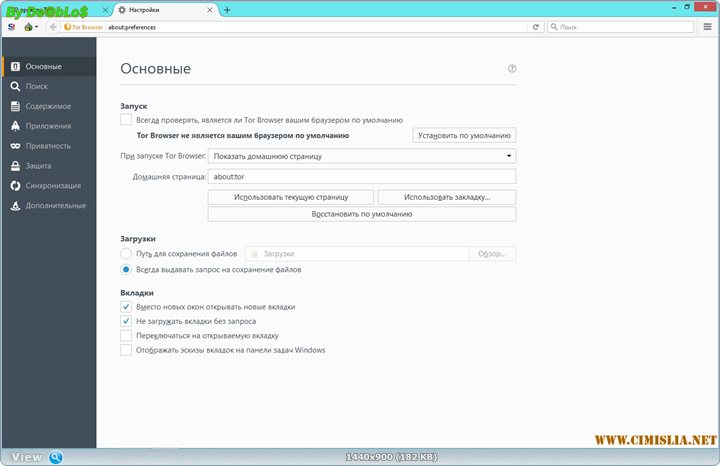Enable 'Переключаться на открываемую вкладку' checkbox
The width and height of the screenshot is (720, 466).
coord(126,336)
